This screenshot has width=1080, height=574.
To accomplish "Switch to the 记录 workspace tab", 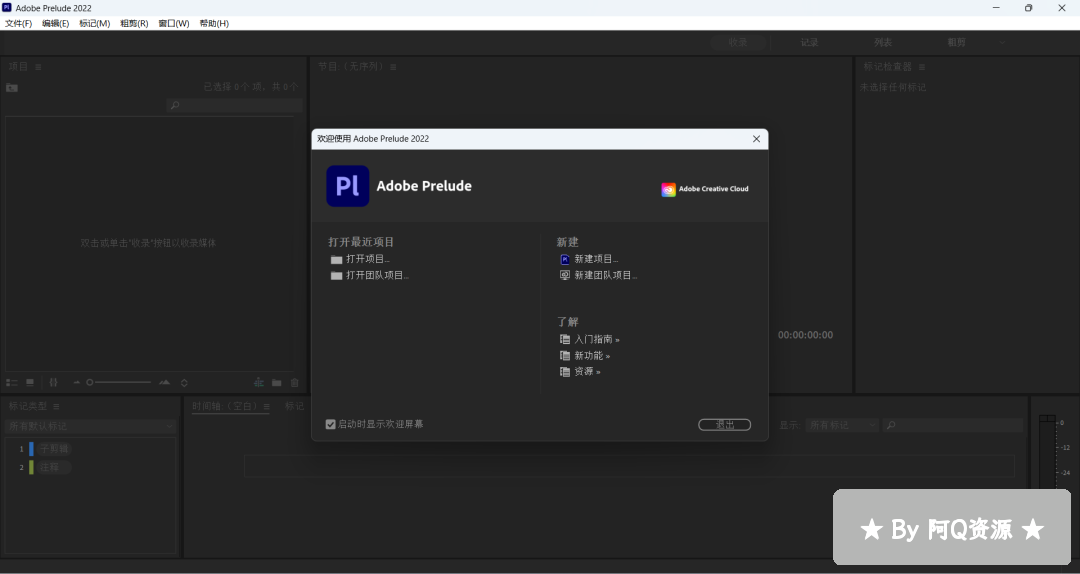I will (809, 42).
